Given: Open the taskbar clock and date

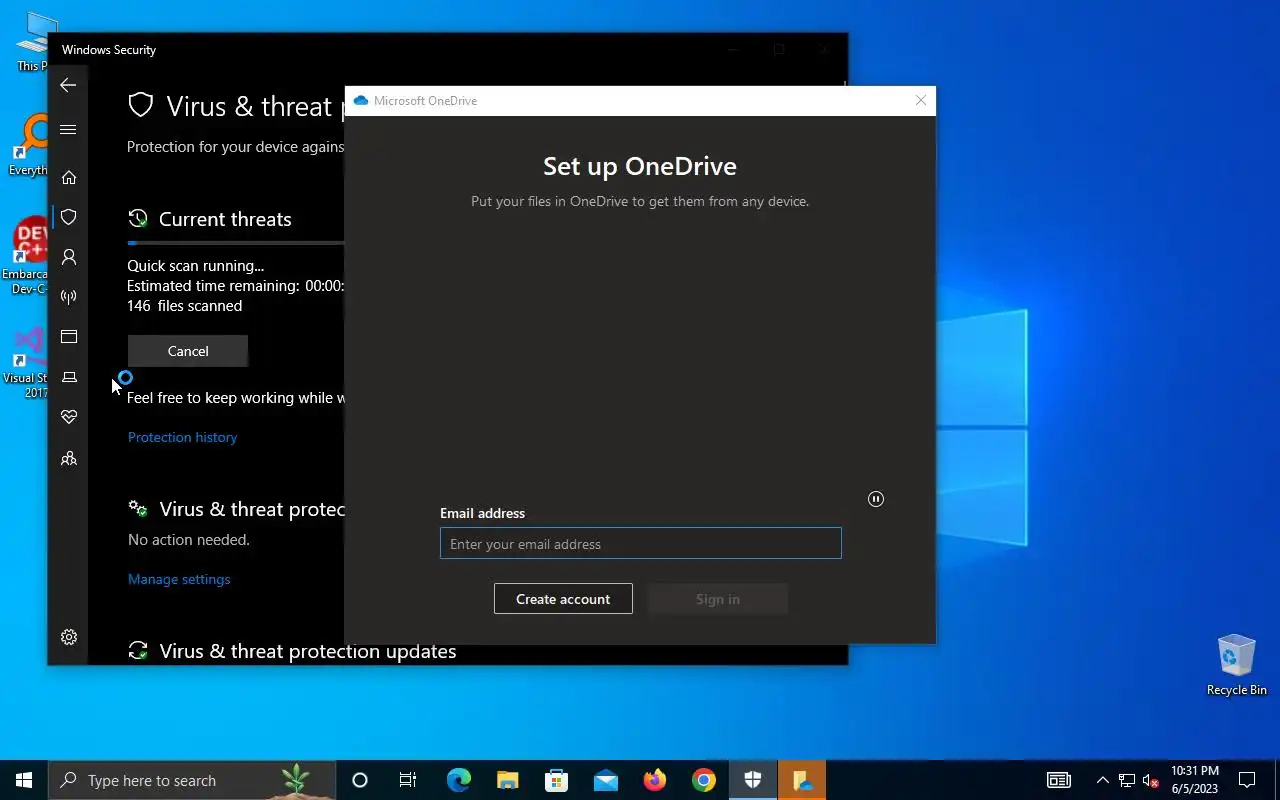Looking at the screenshot, I should (x=1195, y=780).
